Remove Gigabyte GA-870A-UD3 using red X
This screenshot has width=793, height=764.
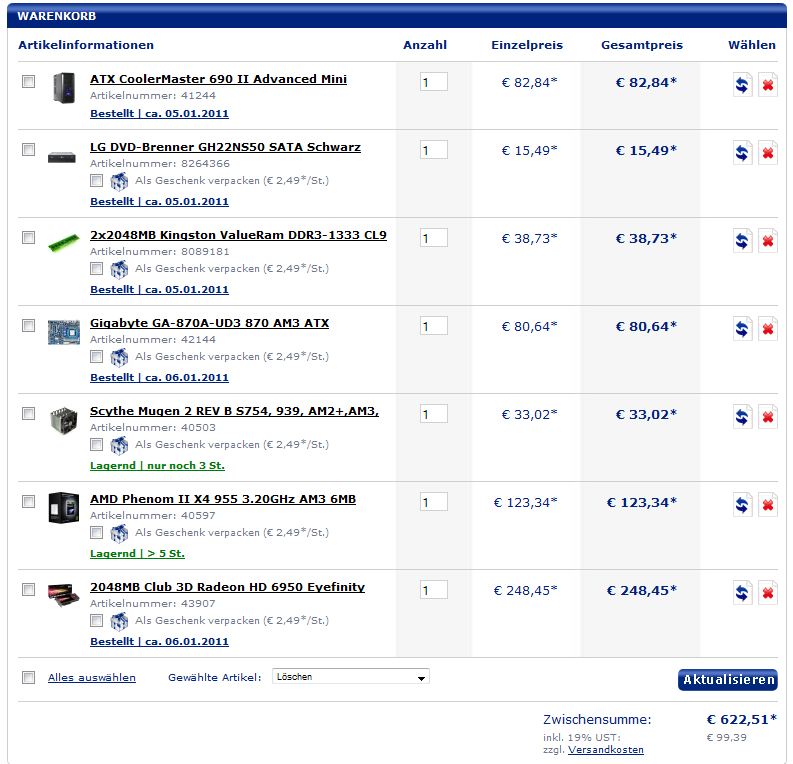767,329
